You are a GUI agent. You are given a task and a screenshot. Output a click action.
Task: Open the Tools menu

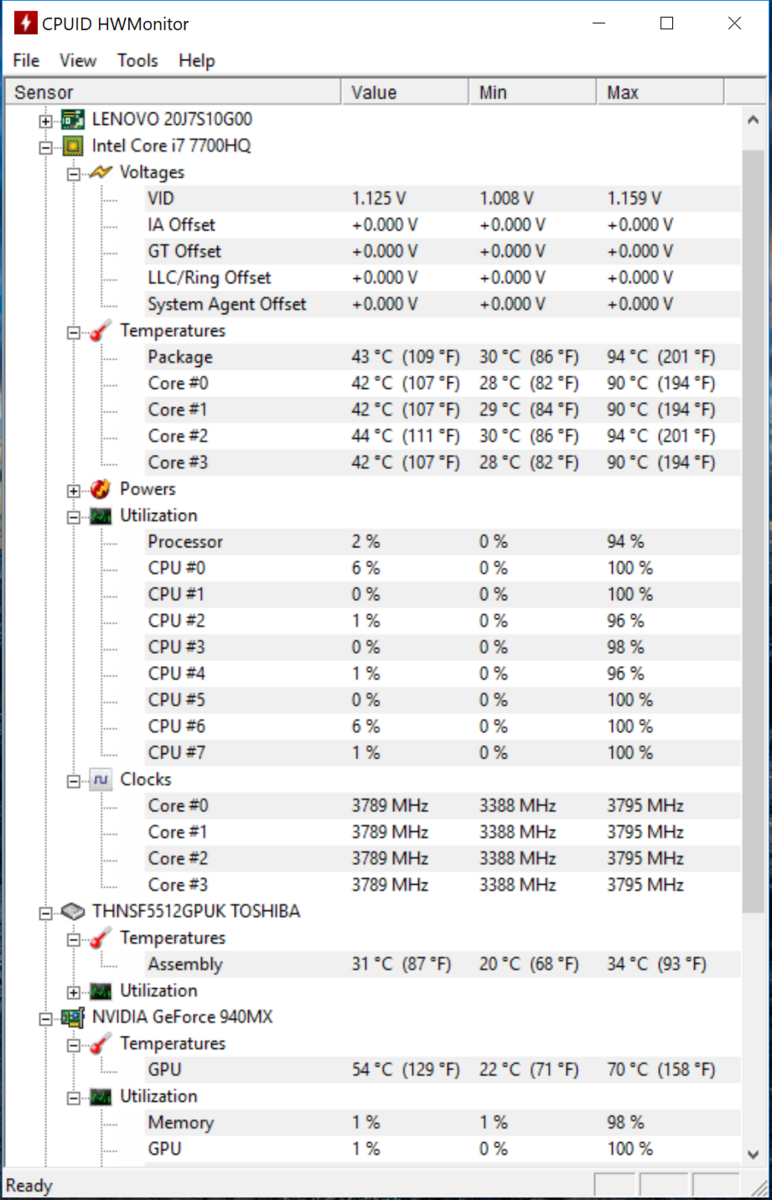(137, 61)
